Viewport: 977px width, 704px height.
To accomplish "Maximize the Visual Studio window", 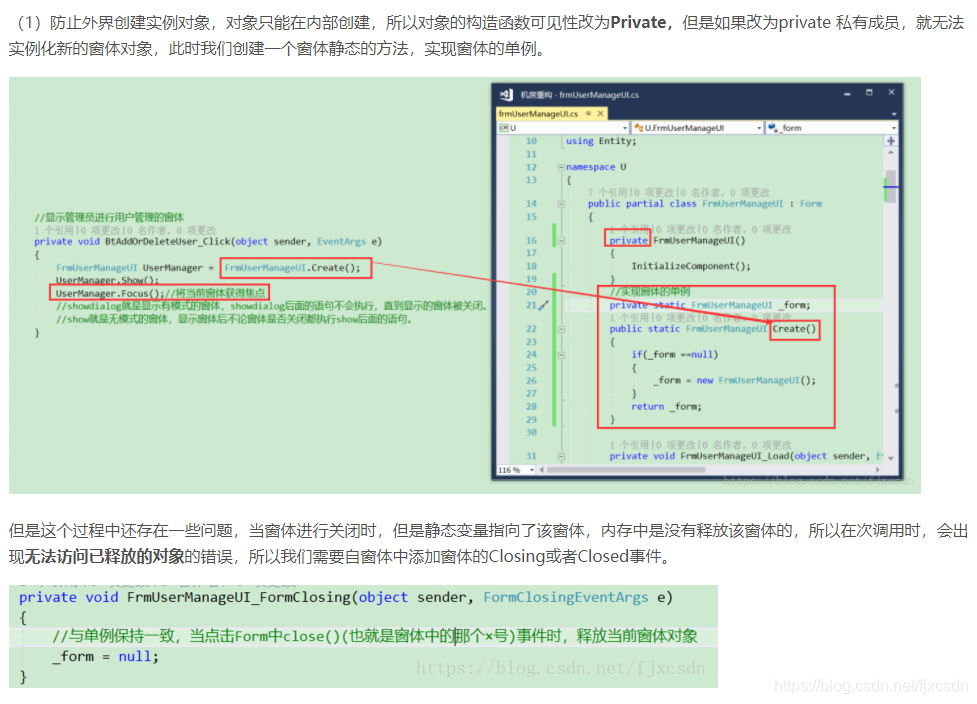I will point(869,93).
